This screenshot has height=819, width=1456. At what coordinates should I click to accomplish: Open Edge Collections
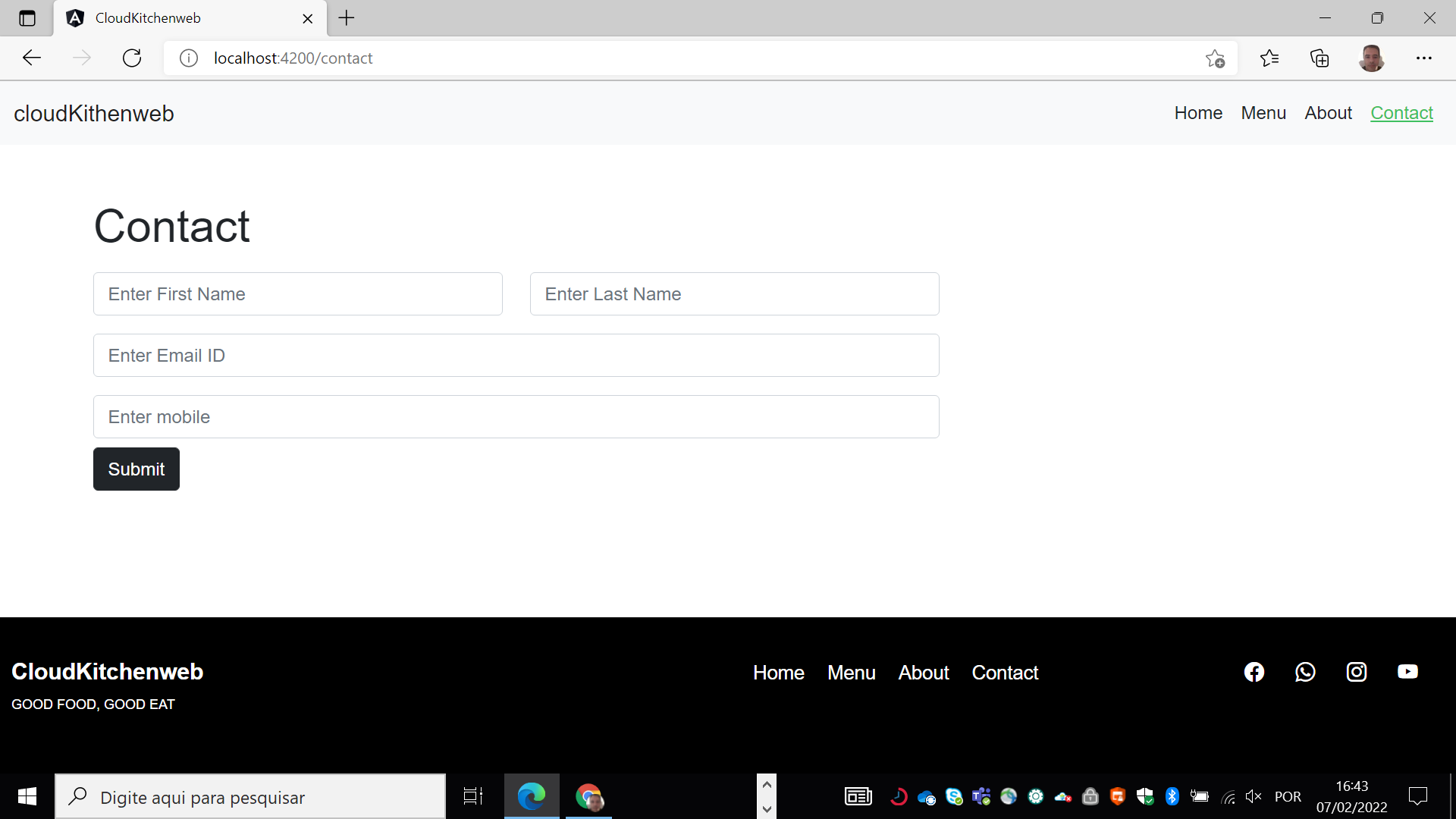click(x=1319, y=58)
